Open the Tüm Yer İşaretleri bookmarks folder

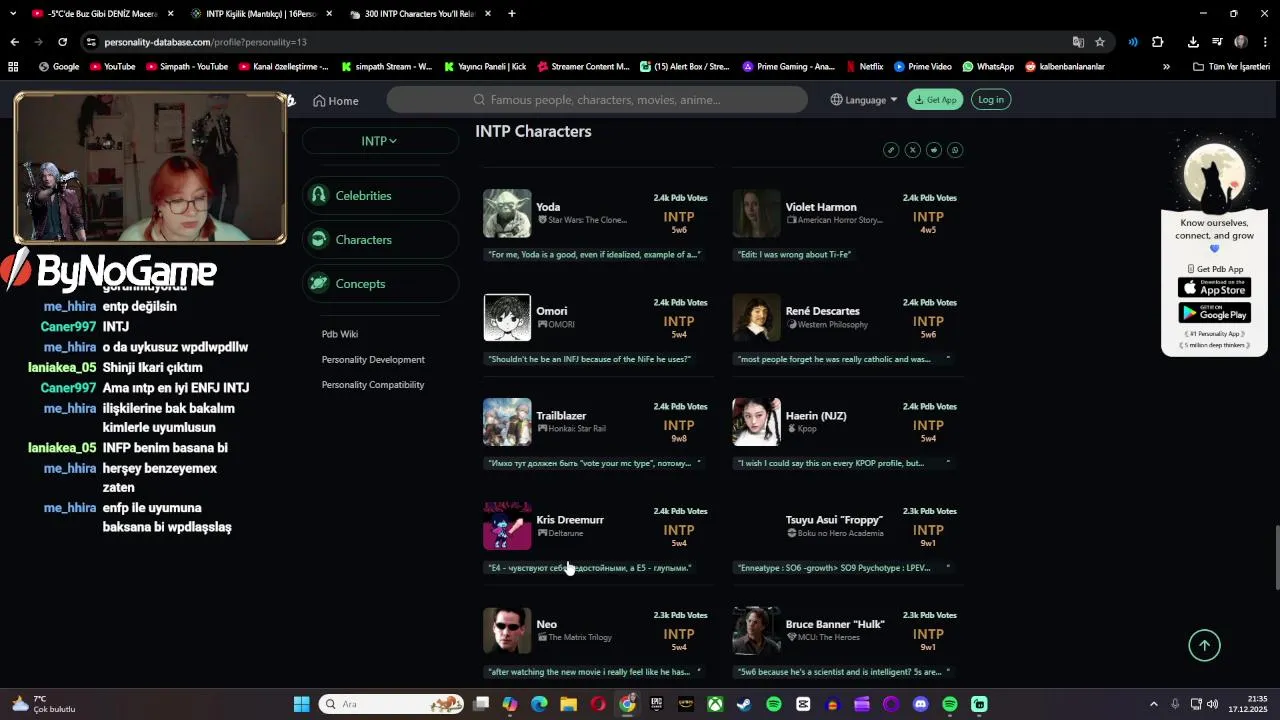tap(1231, 67)
